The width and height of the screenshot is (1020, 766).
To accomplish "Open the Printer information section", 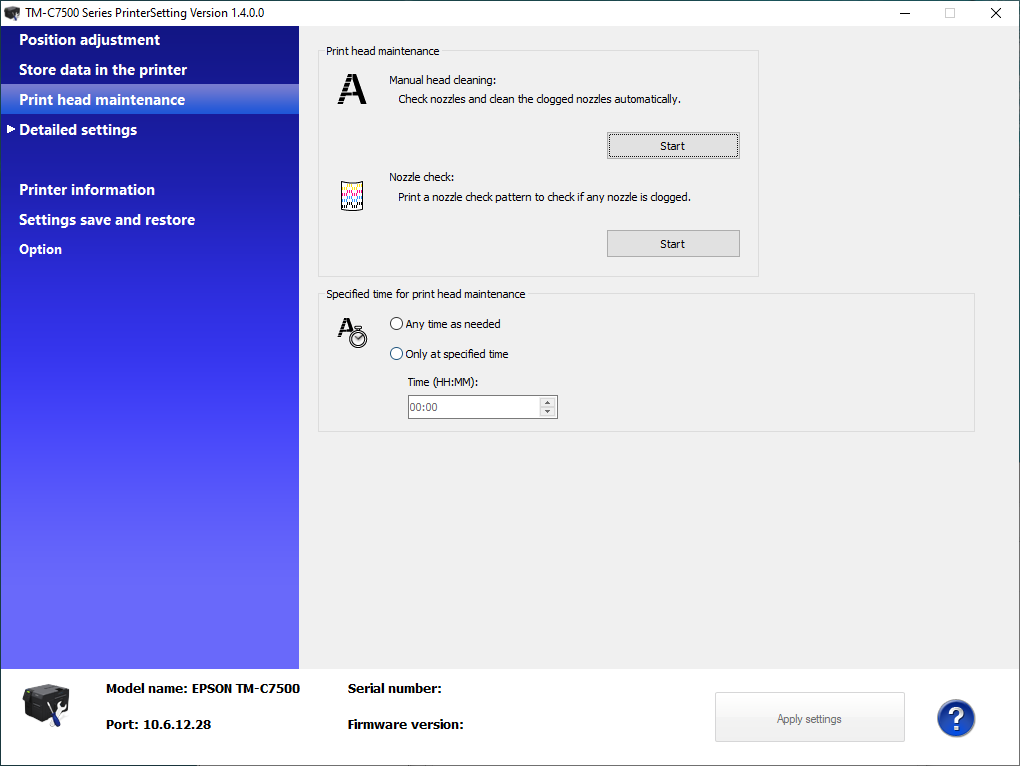I will click(x=87, y=190).
